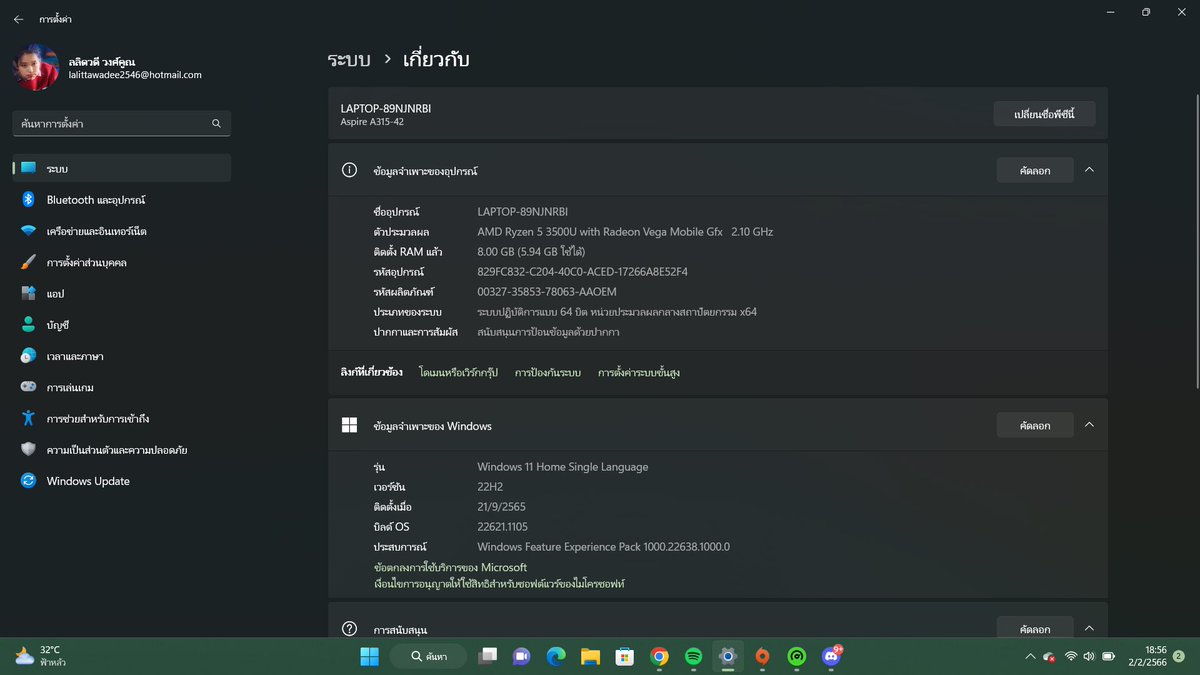The width and height of the screenshot is (1200, 675).
Task: Click the question mark support icon
Action: (x=349, y=629)
